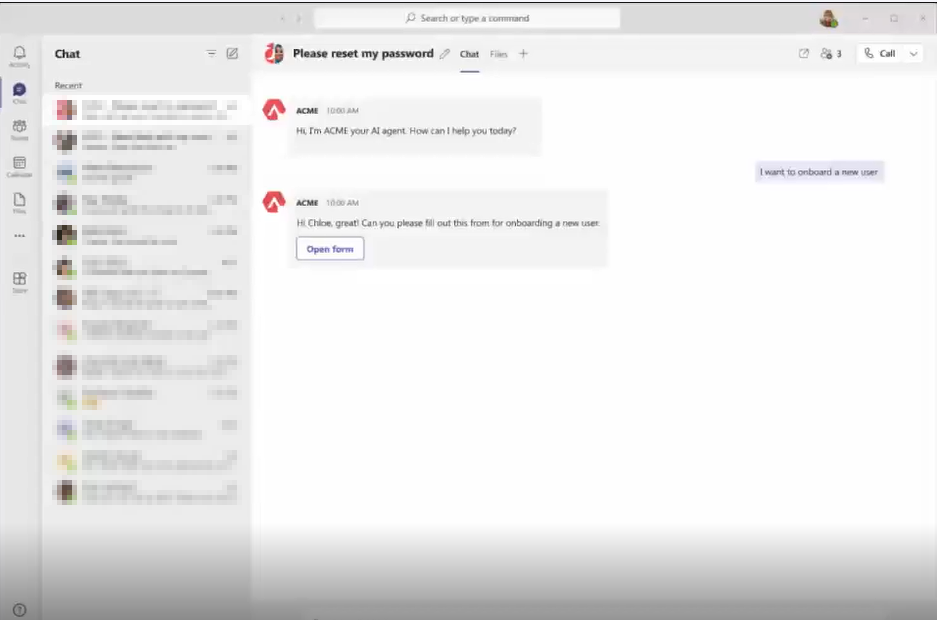Expand the Call options dropdown arrow
Image resolution: width=937 pixels, height=620 pixels.
coord(914,54)
